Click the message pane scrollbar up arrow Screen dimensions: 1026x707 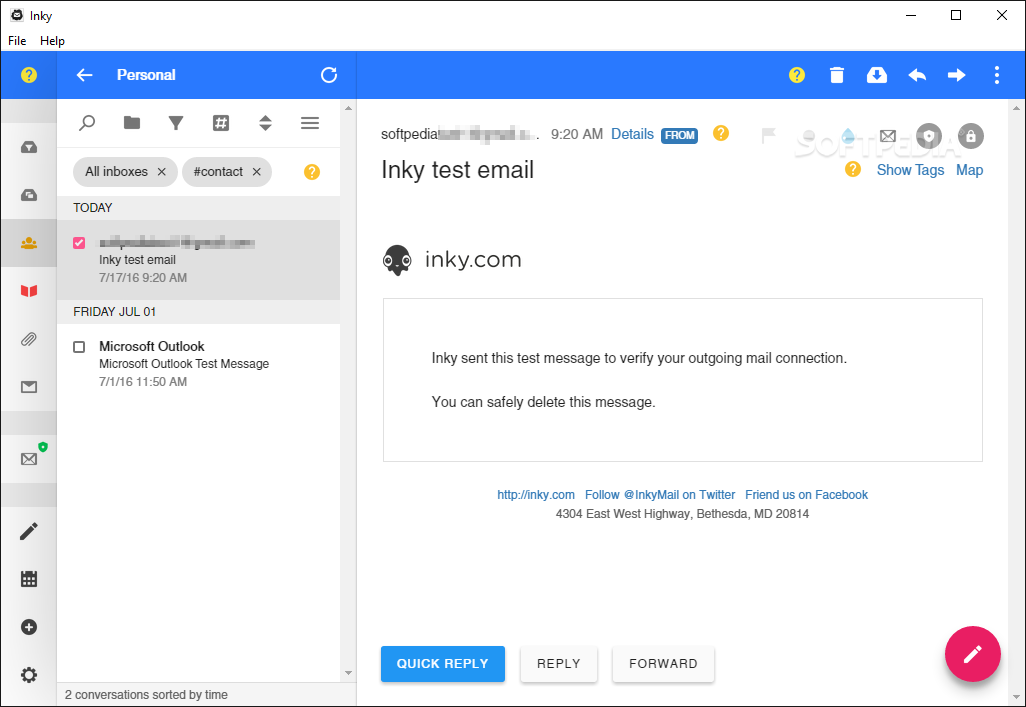tap(1016, 108)
